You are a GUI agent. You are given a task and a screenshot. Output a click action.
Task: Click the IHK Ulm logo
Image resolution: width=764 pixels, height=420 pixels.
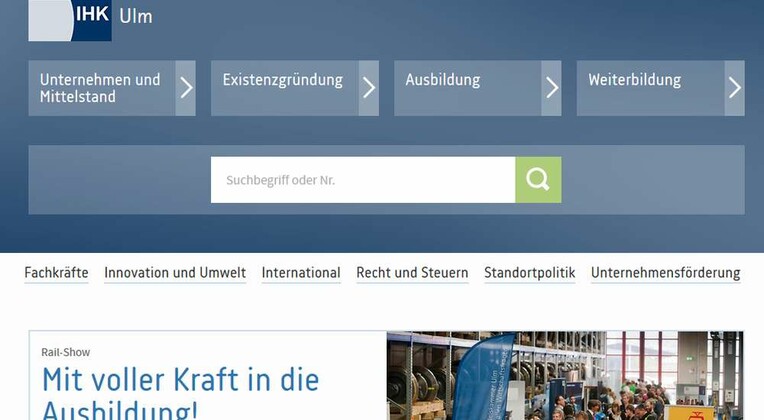91,20
